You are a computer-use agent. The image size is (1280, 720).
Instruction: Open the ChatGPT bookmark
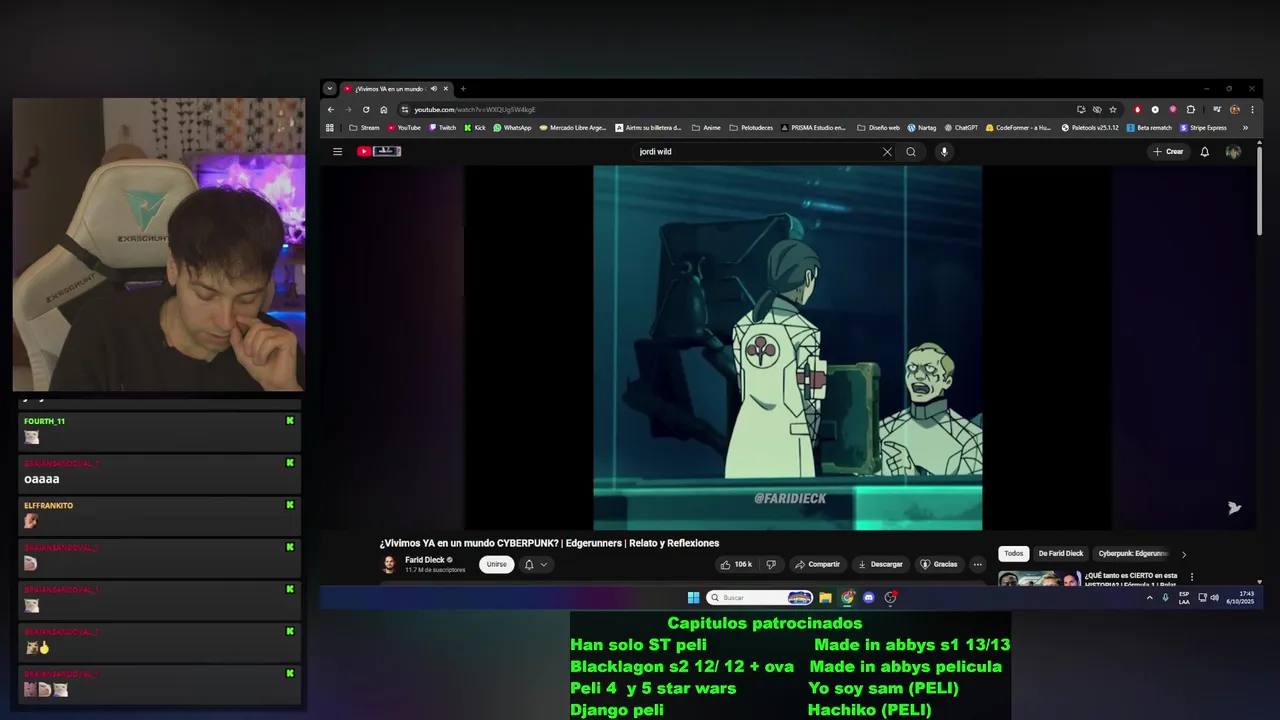[961, 128]
